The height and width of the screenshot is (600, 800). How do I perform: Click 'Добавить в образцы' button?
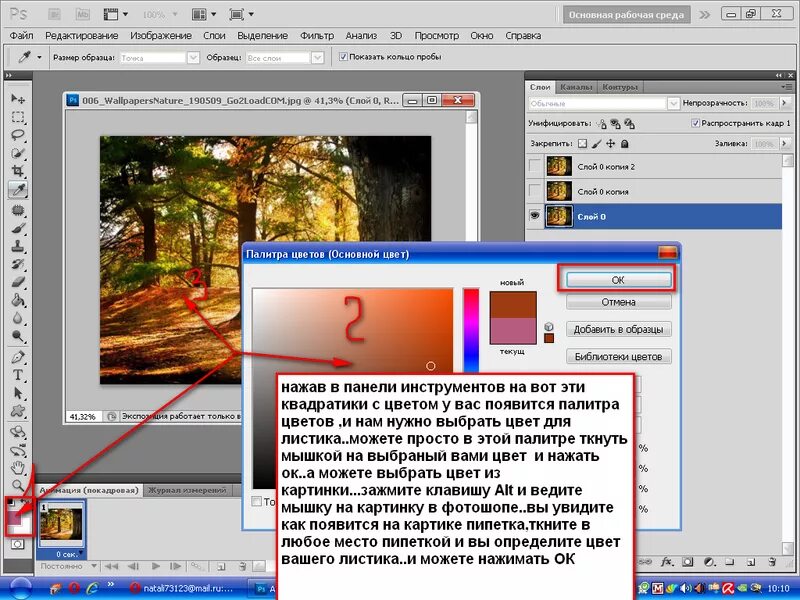point(618,329)
